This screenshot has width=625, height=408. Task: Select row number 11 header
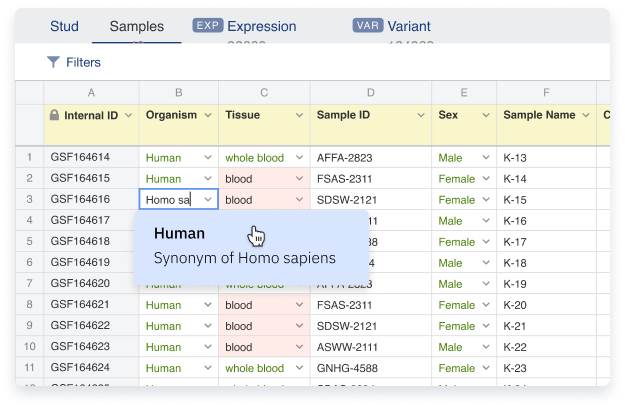29,368
